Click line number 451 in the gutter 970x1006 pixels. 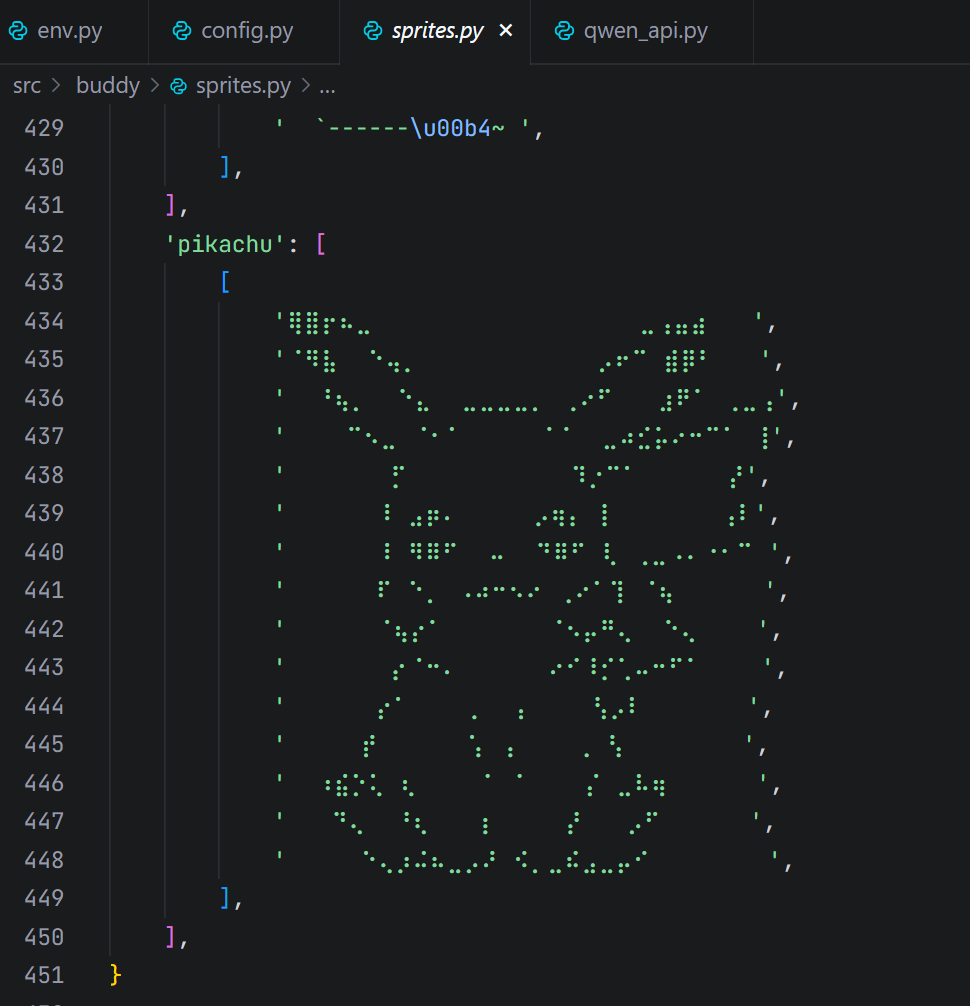click(44, 975)
